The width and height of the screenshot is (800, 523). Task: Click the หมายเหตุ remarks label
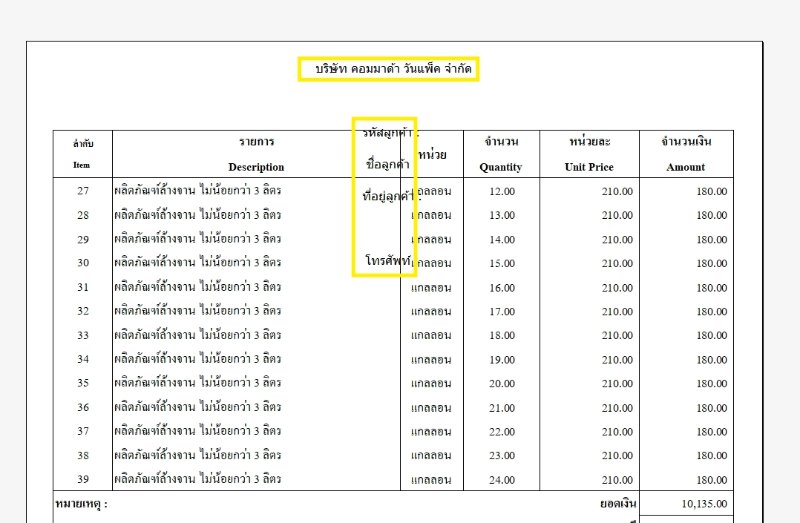(x=80, y=505)
